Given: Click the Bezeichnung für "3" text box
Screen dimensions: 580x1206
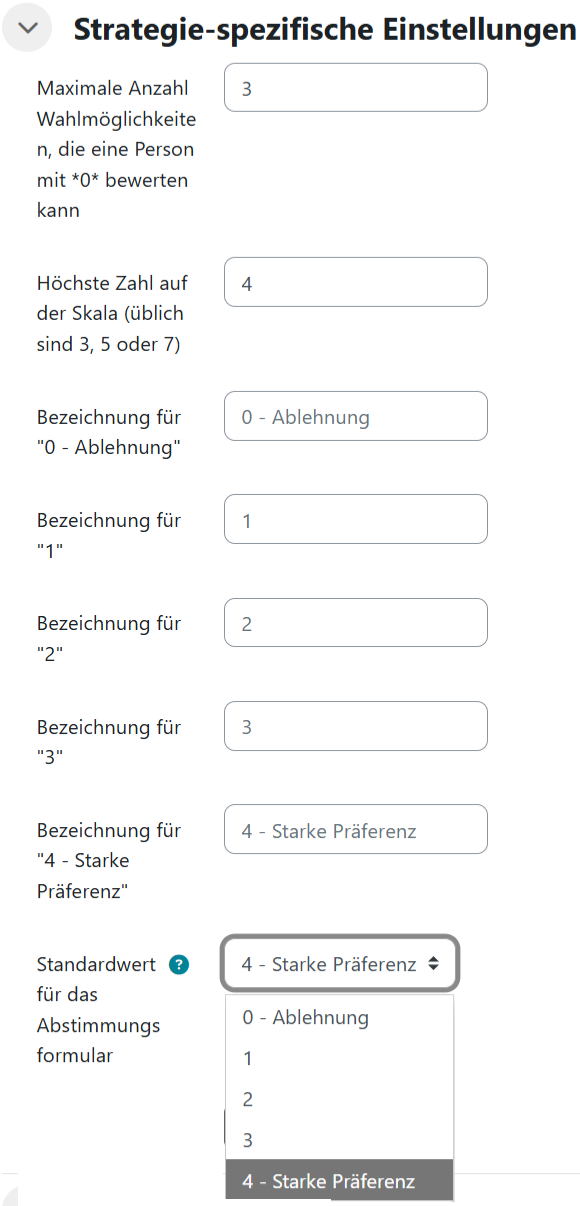Looking at the screenshot, I should click(355, 725).
